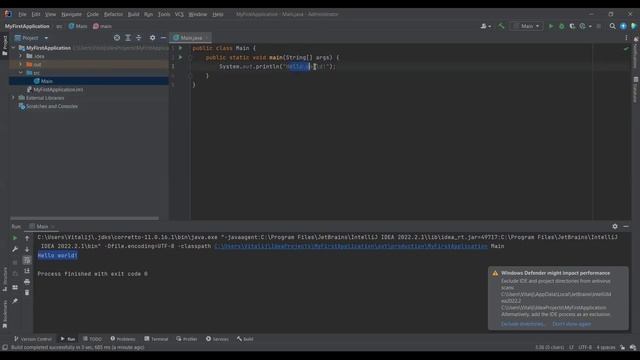Viewport: 640px width, 360px height.
Task: Open user account dropdown in toolbar
Action: tap(485, 26)
